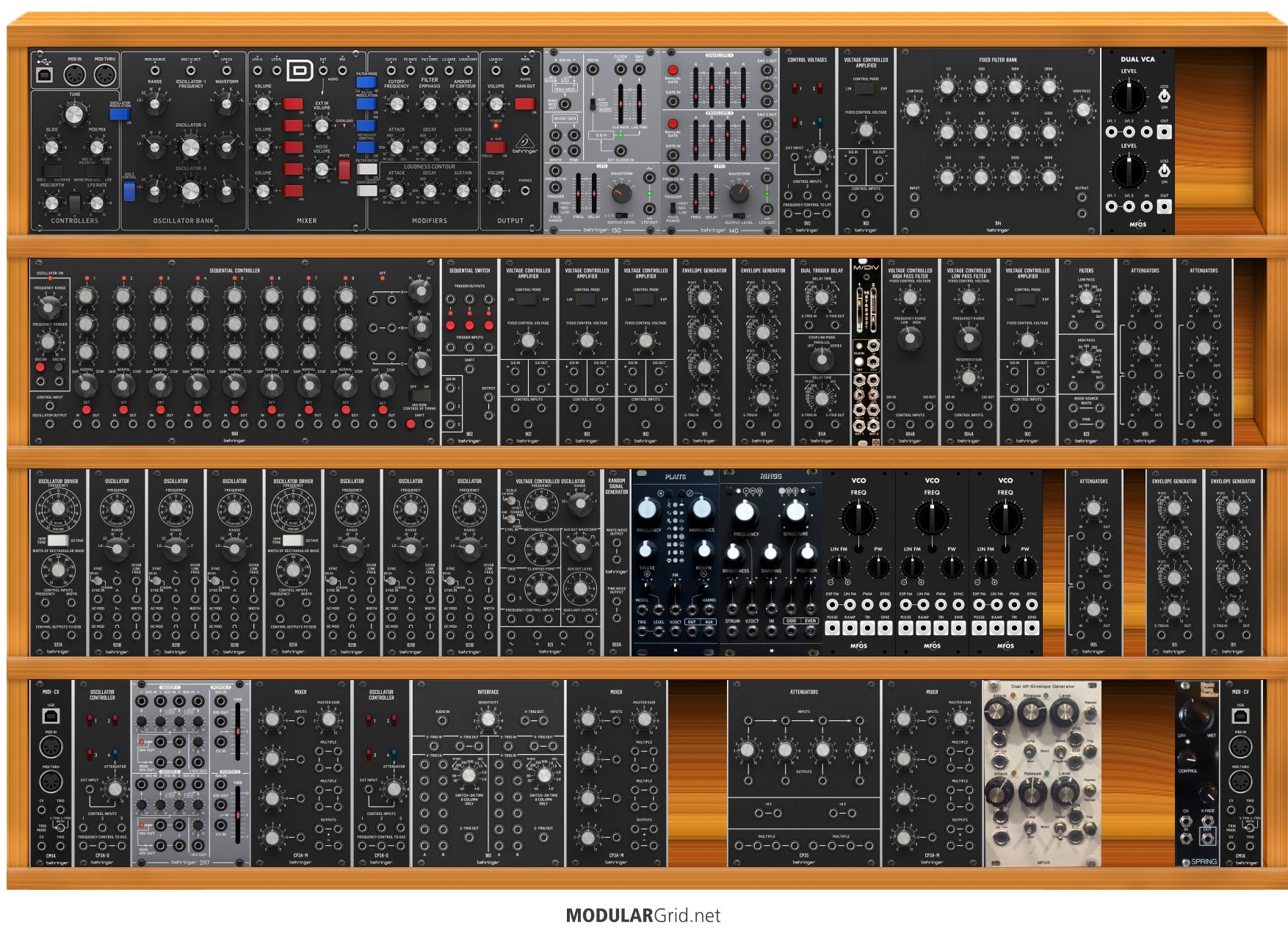Click the MIDI THRU socket on Model D

pyautogui.click(x=105, y=75)
